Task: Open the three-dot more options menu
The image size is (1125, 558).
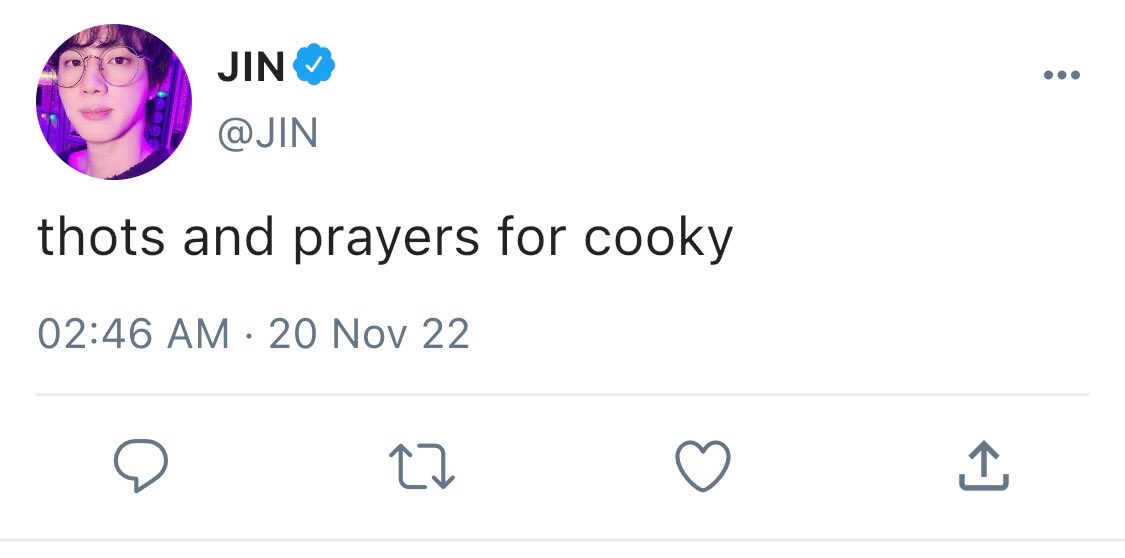Action: [x=1062, y=75]
